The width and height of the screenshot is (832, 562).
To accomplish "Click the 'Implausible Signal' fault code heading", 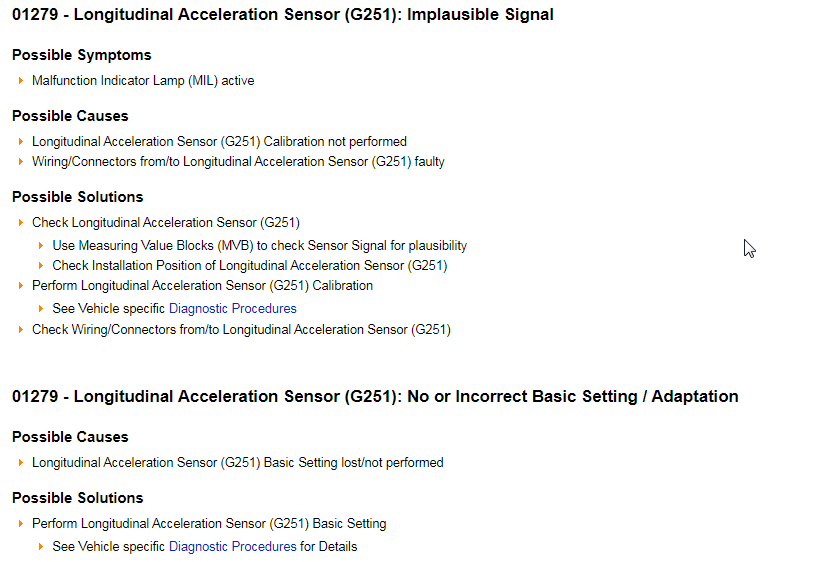I will (x=282, y=15).
